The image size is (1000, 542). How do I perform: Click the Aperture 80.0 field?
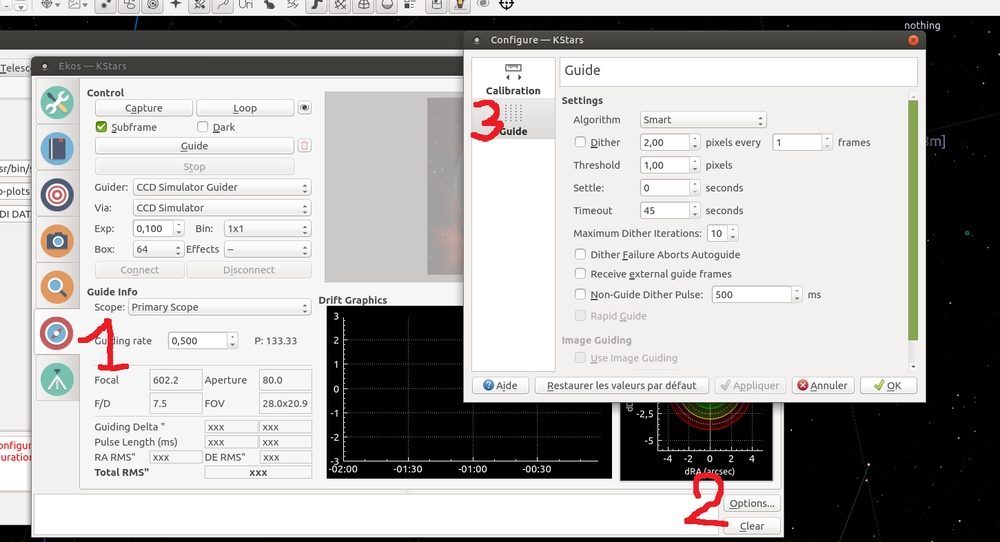point(285,380)
